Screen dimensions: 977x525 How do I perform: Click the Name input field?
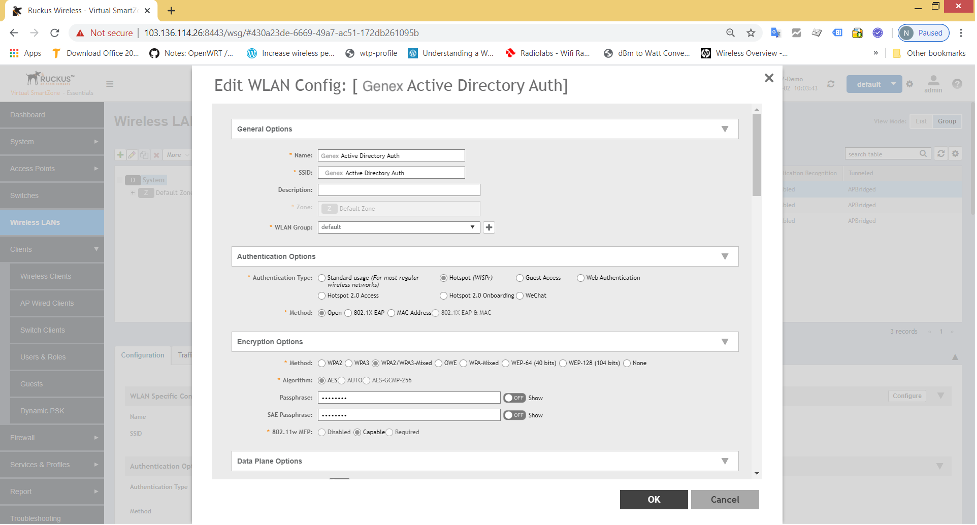click(x=391, y=156)
